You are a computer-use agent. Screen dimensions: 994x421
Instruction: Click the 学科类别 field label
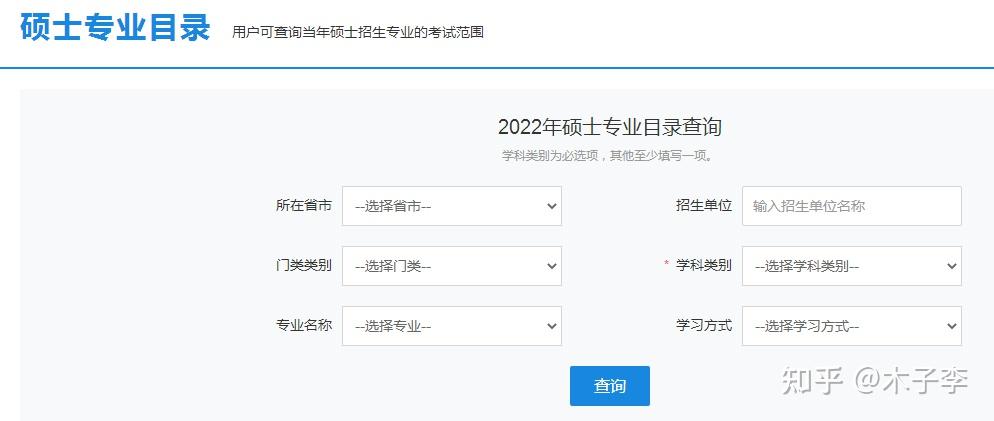tap(704, 266)
